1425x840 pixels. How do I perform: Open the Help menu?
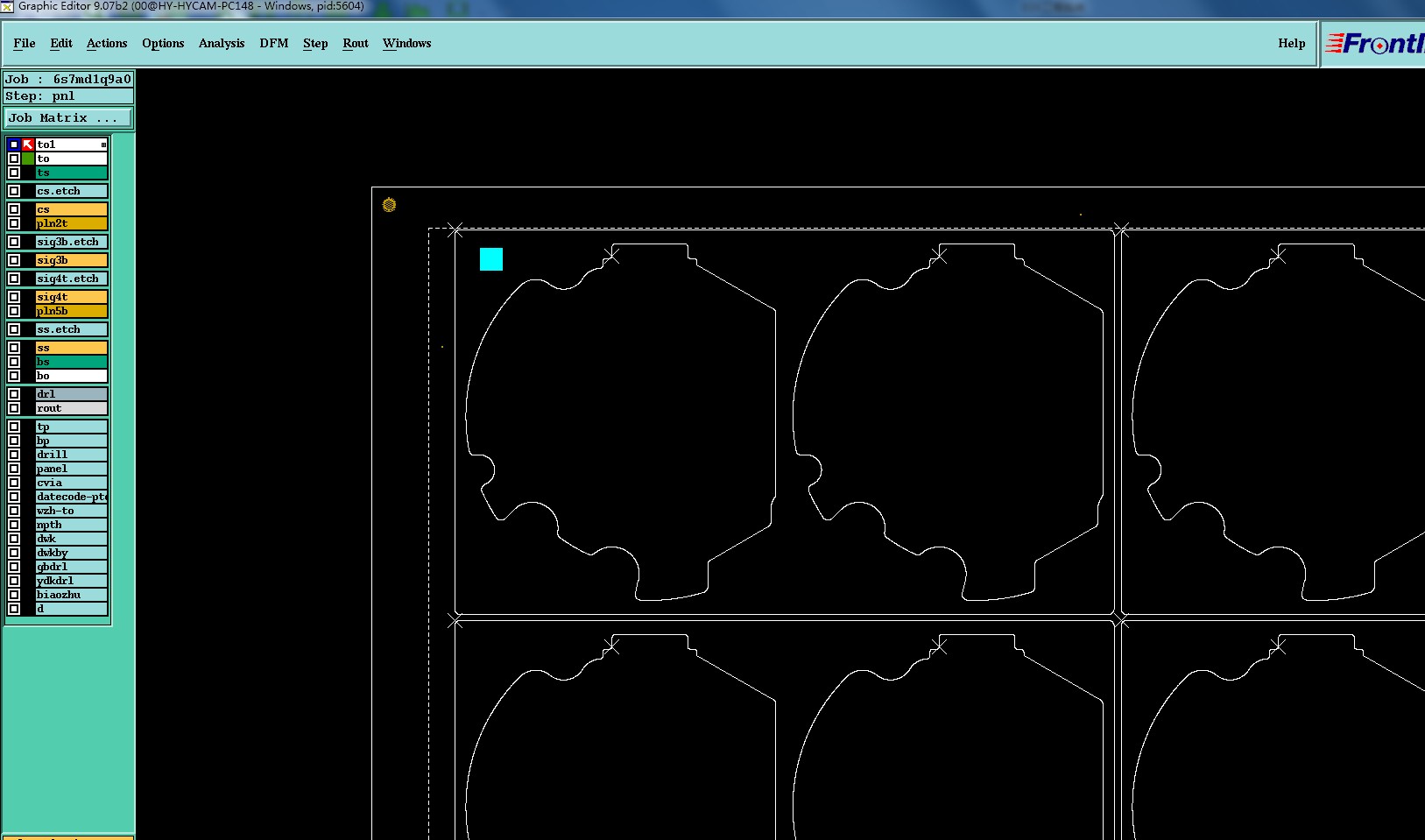coord(1292,43)
